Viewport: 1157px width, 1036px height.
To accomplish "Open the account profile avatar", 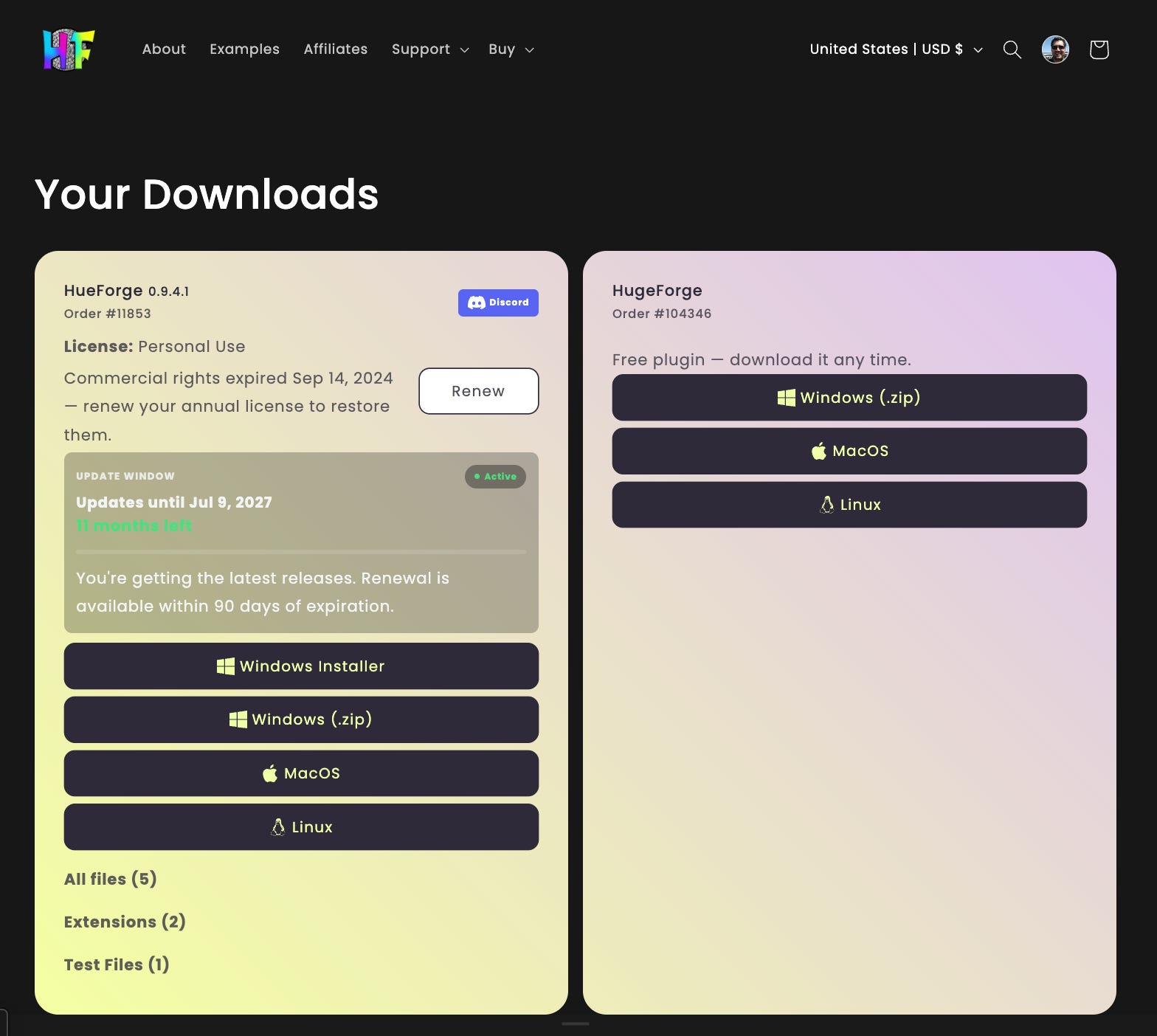I will (1055, 49).
